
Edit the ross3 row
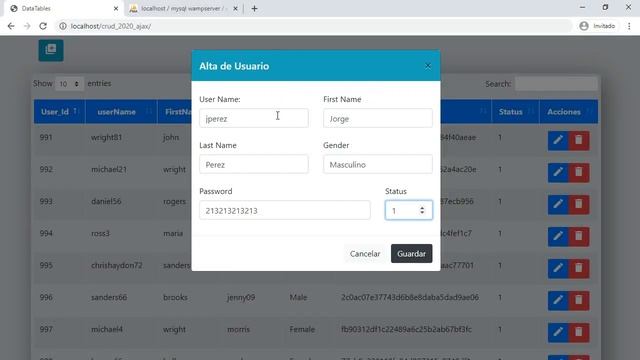click(x=558, y=236)
